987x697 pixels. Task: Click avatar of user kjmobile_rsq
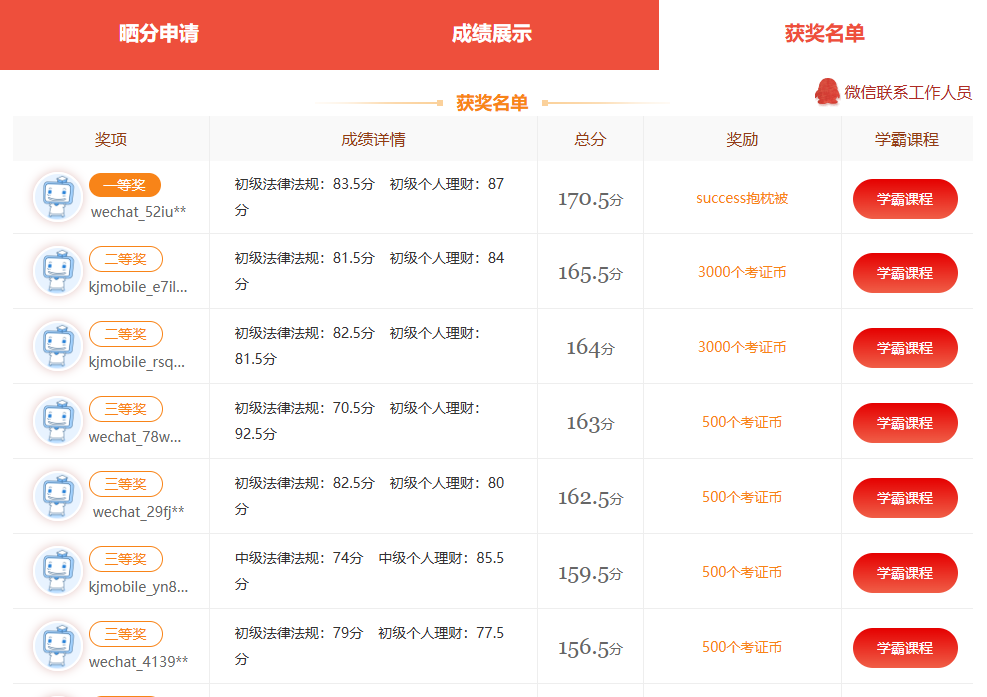(x=58, y=347)
